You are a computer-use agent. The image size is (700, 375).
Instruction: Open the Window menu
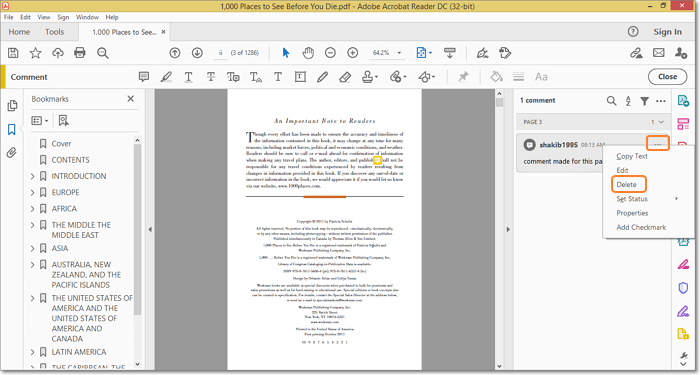87,17
